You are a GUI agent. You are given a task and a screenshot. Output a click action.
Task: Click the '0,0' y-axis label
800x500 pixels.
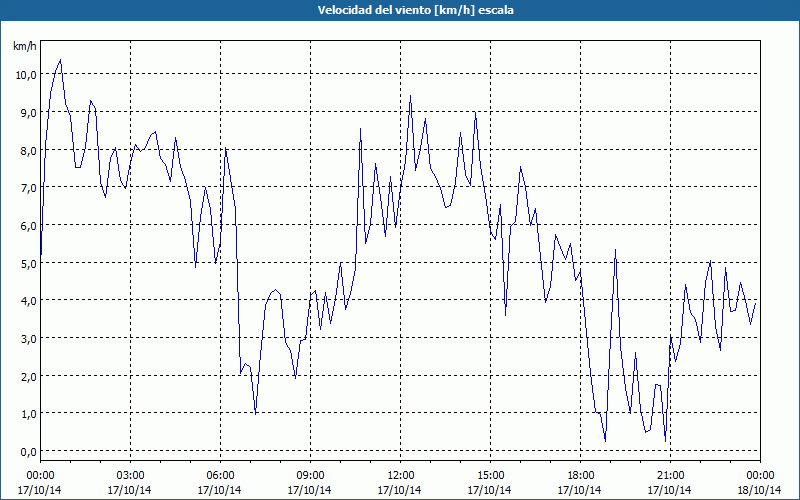click(29, 452)
